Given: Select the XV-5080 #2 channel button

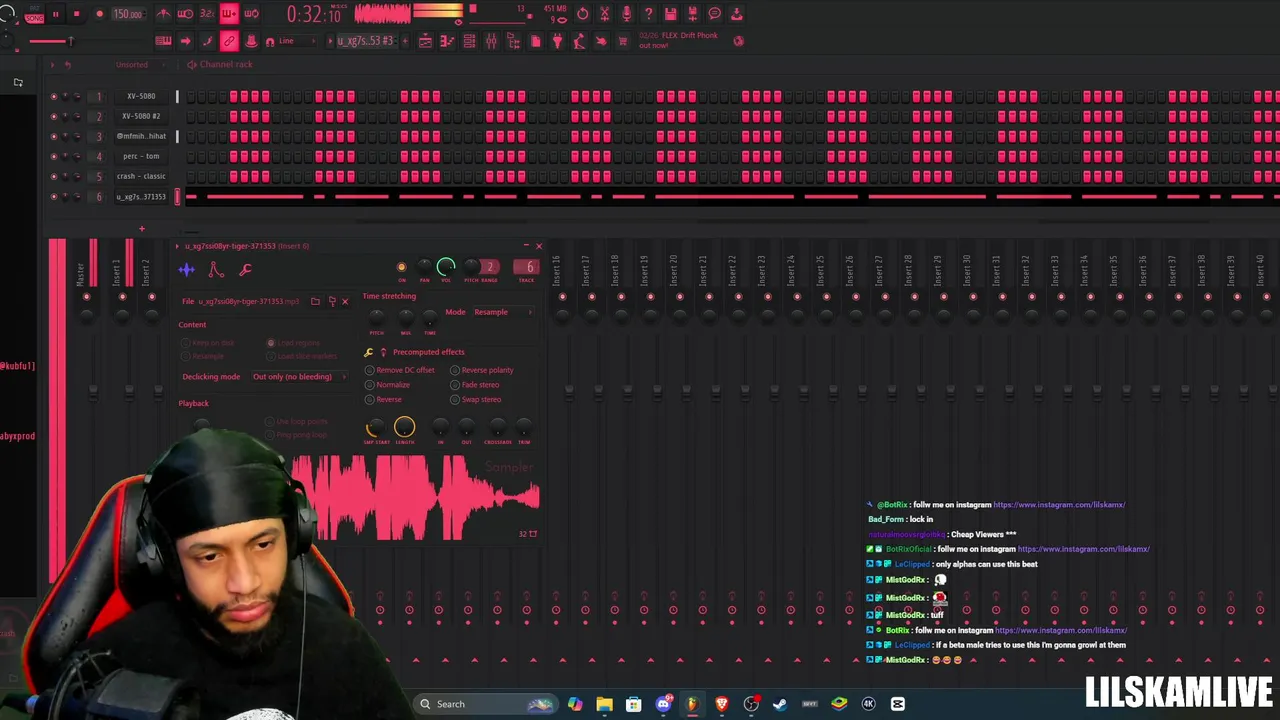Looking at the screenshot, I should (141, 116).
